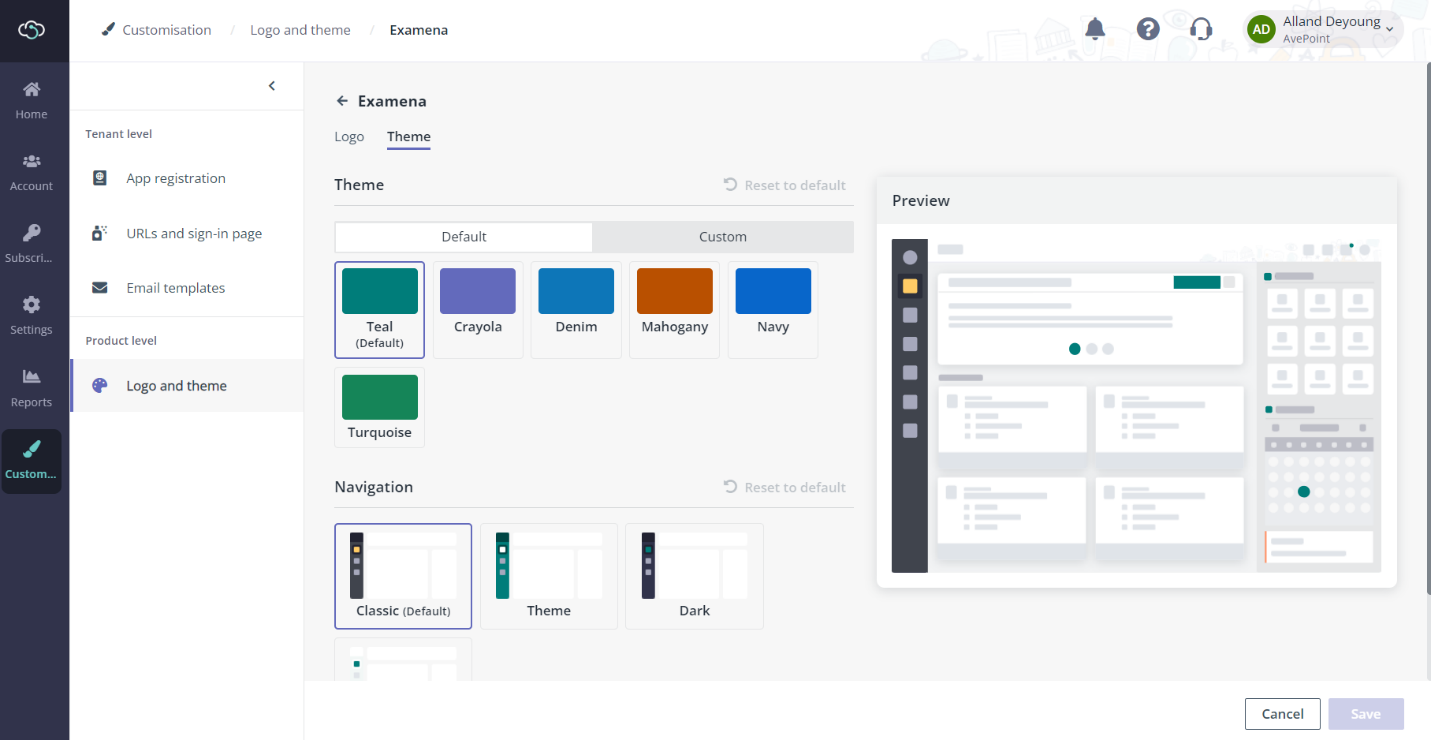Open the Account section
This screenshot has width=1431, height=740.
tap(31, 172)
